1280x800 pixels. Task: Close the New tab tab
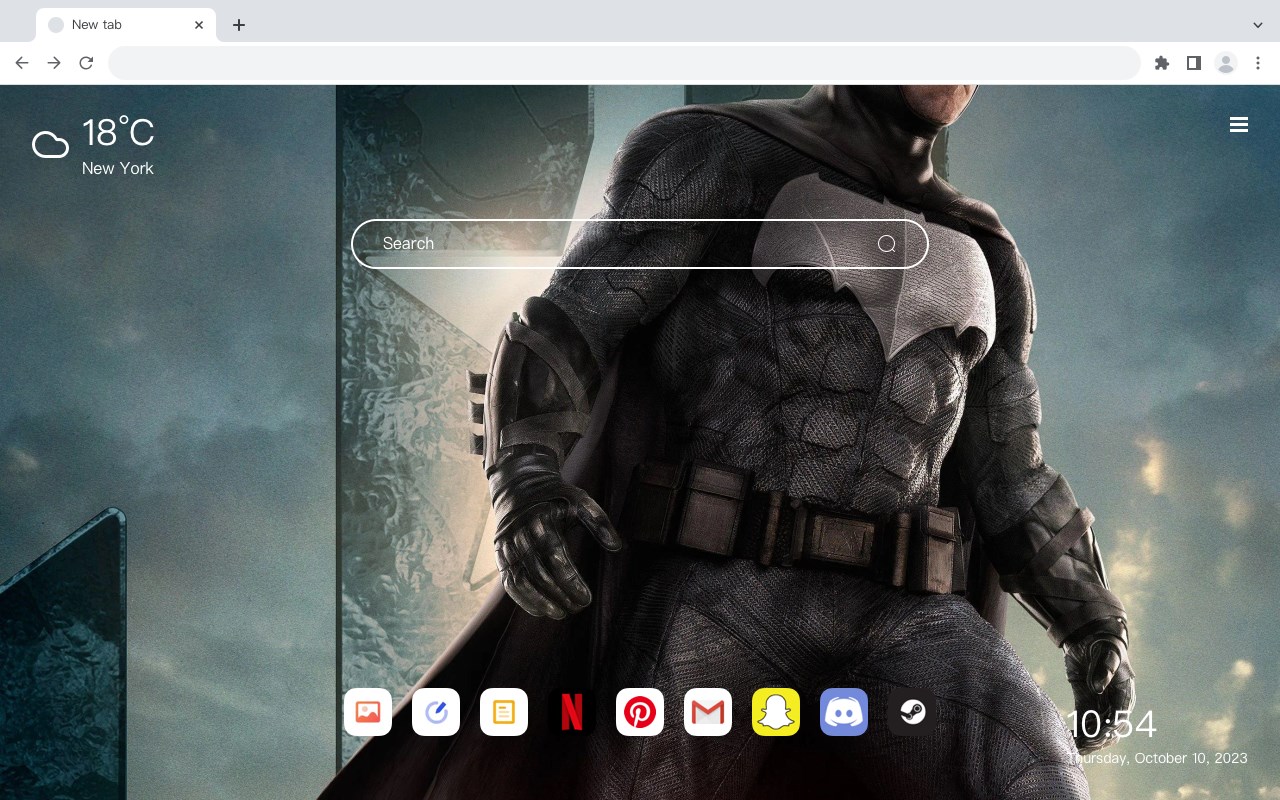(199, 25)
